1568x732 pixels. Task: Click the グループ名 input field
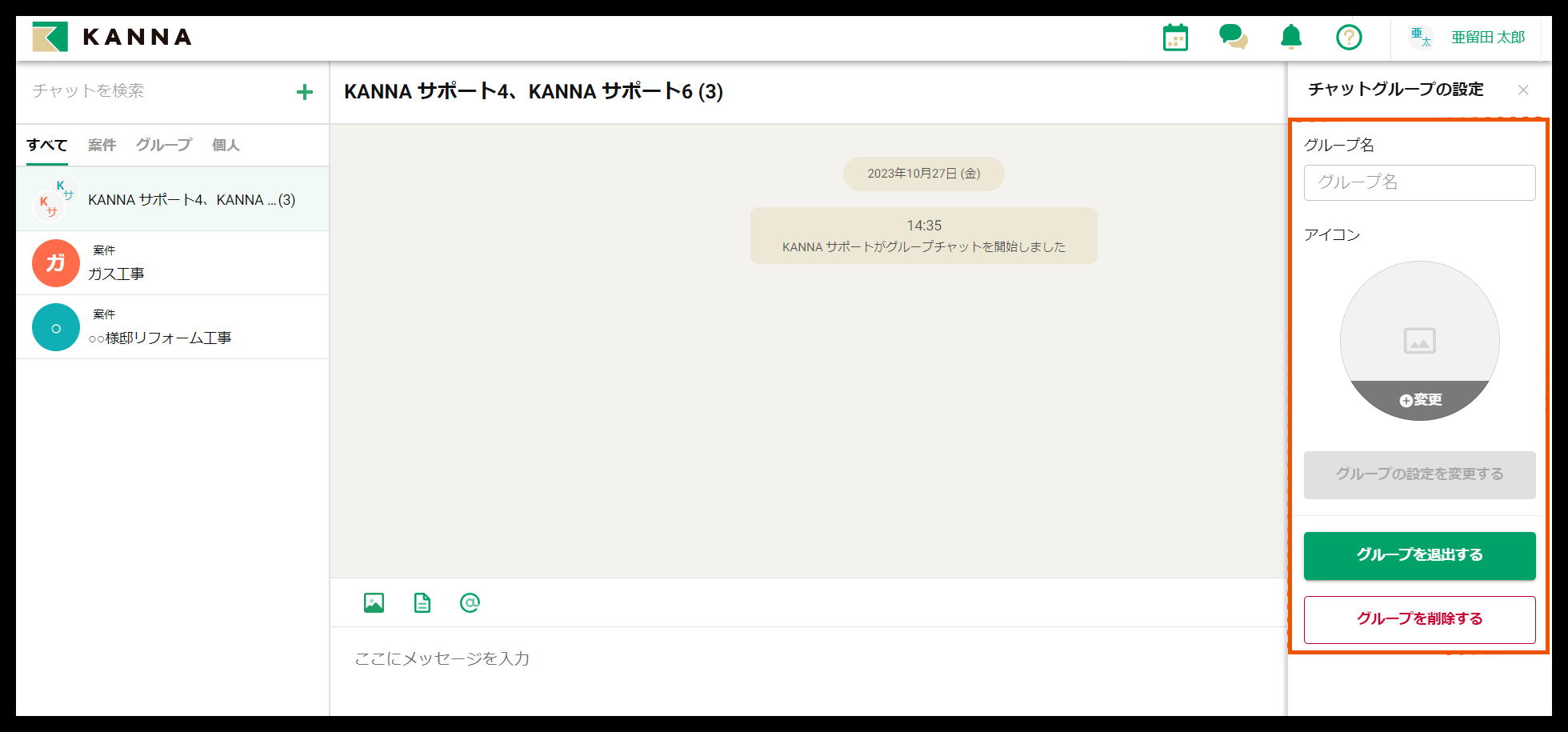coord(1419,182)
